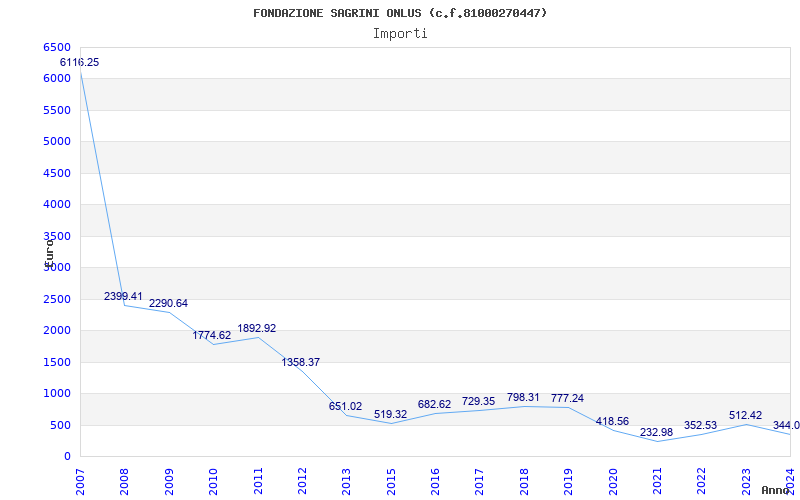Select year 2021 on the x-axis

pyautogui.click(x=657, y=482)
